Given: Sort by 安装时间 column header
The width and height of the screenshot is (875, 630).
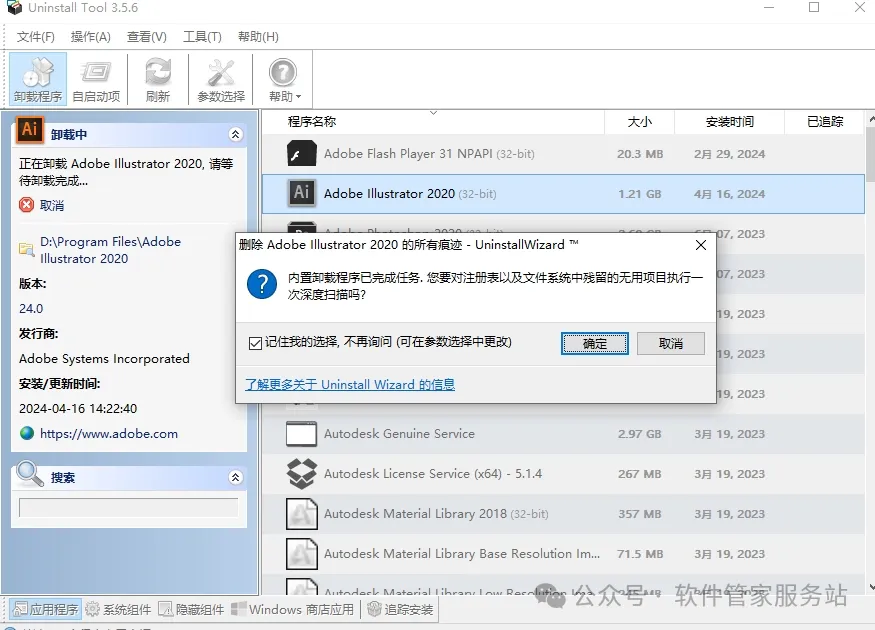Looking at the screenshot, I should point(729,122).
